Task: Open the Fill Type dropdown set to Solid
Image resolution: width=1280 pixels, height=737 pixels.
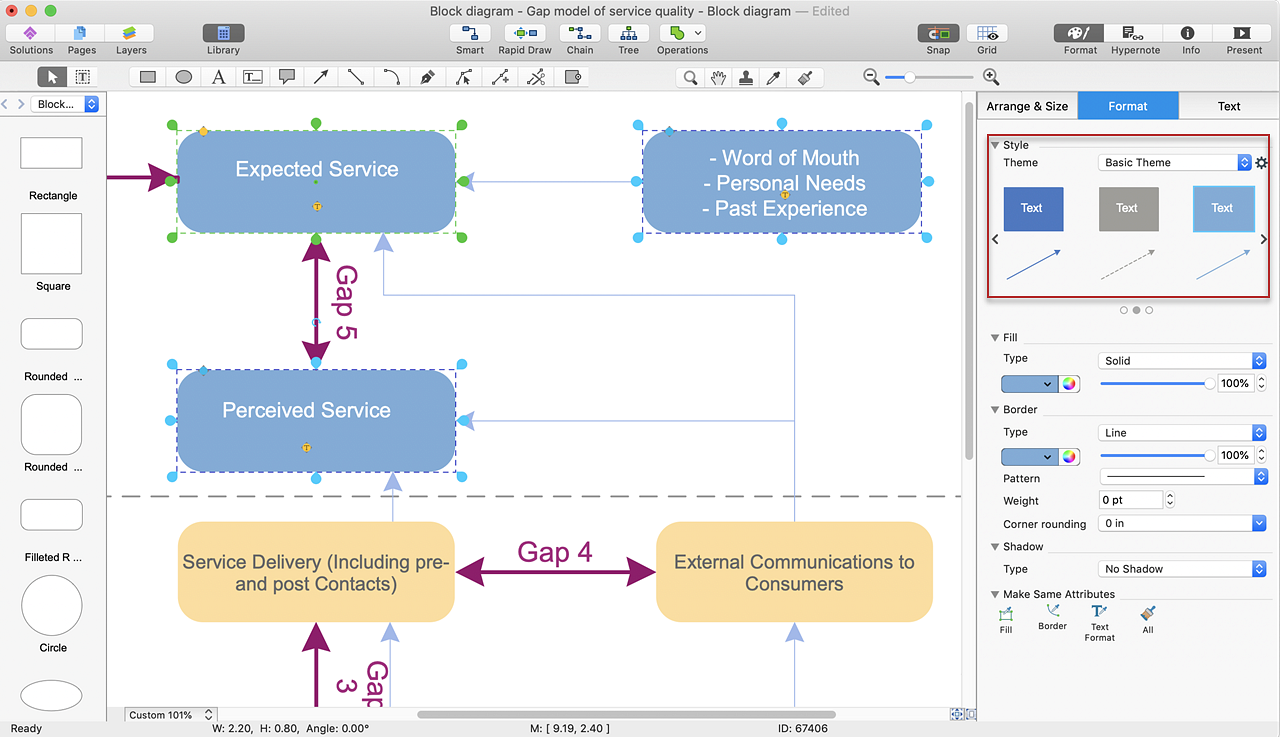Action: [x=1182, y=361]
